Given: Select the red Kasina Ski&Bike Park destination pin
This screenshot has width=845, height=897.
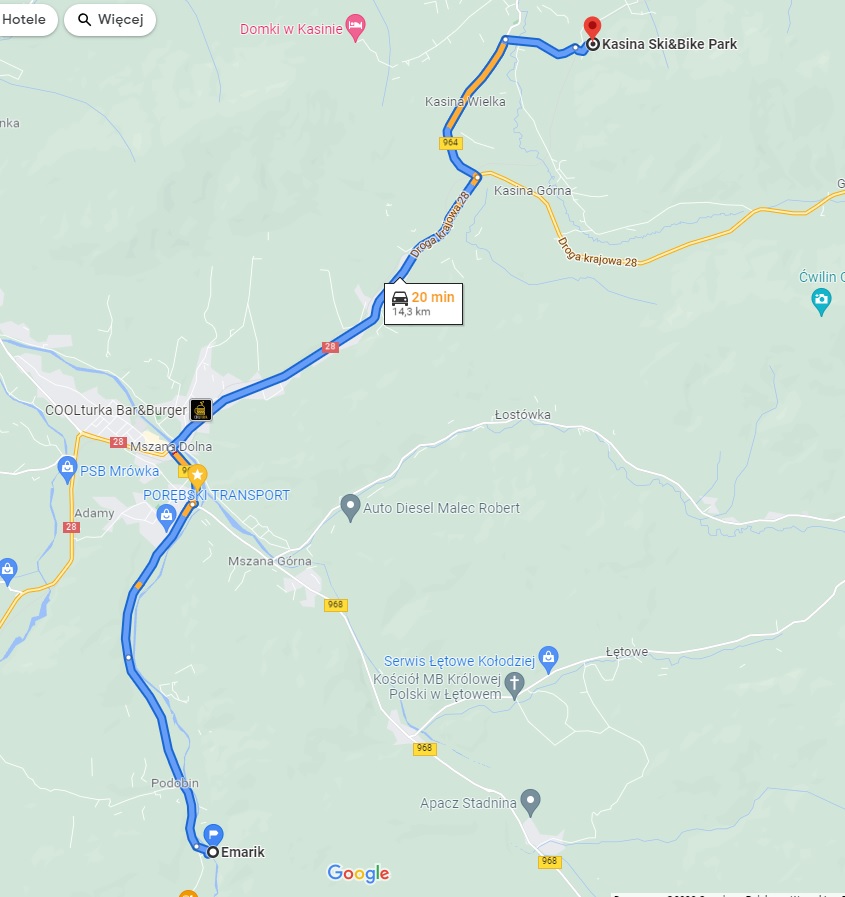Looking at the screenshot, I should tap(592, 27).
